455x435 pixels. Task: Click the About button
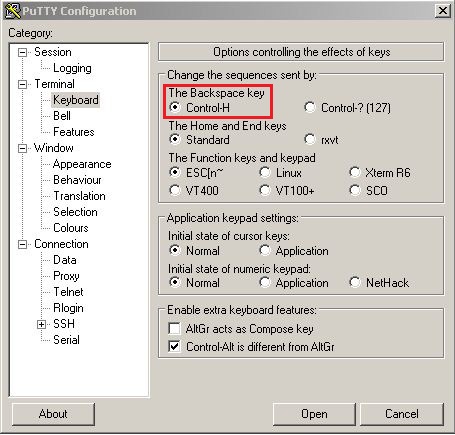53,414
